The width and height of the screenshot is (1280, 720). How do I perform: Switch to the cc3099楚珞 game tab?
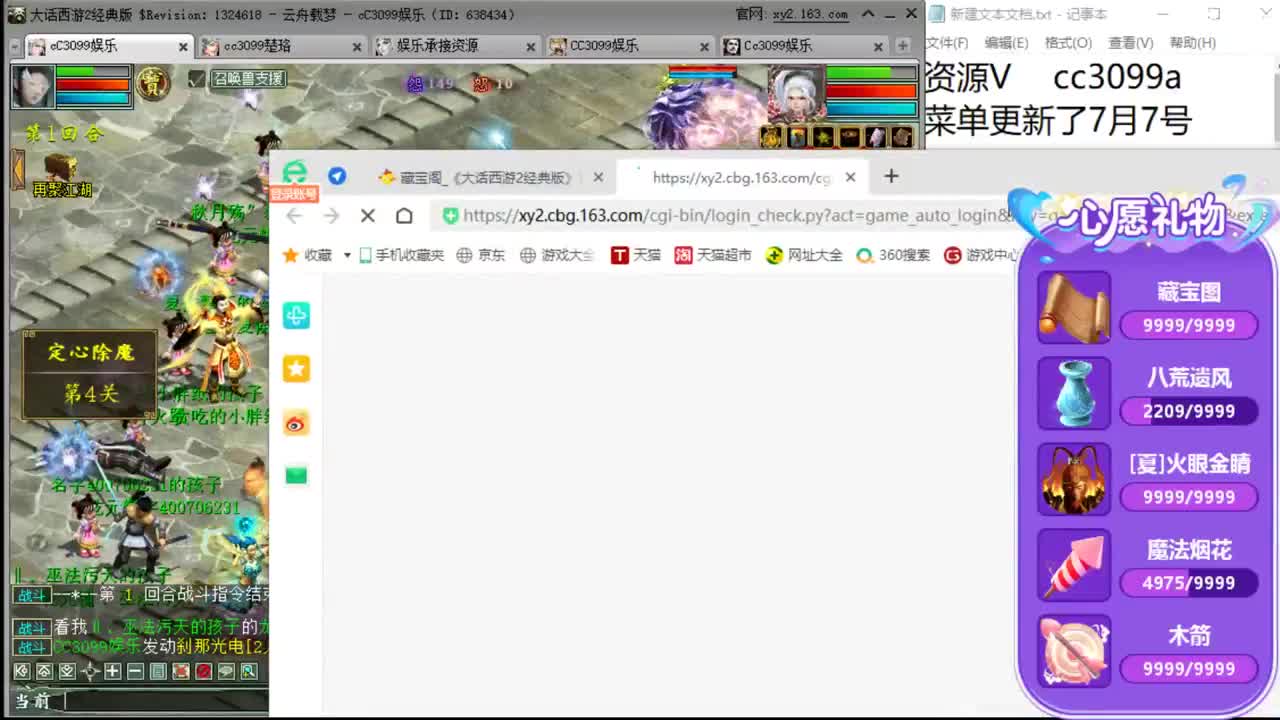[x=270, y=46]
